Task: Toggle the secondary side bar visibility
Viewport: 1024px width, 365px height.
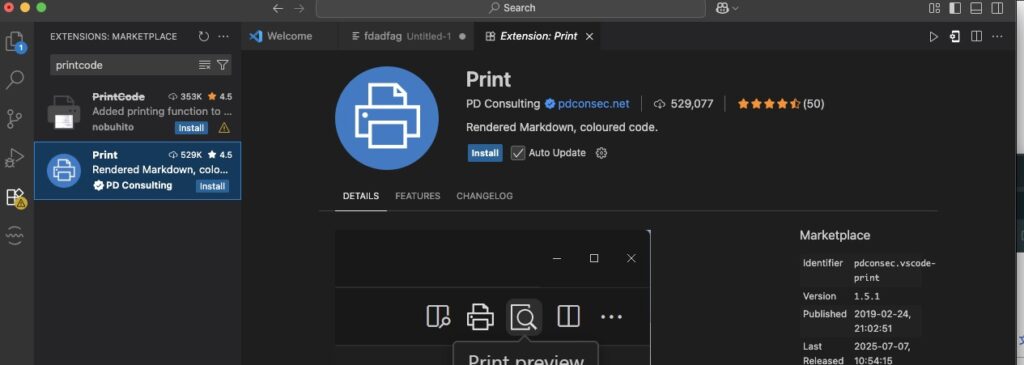Action: (x=997, y=8)
